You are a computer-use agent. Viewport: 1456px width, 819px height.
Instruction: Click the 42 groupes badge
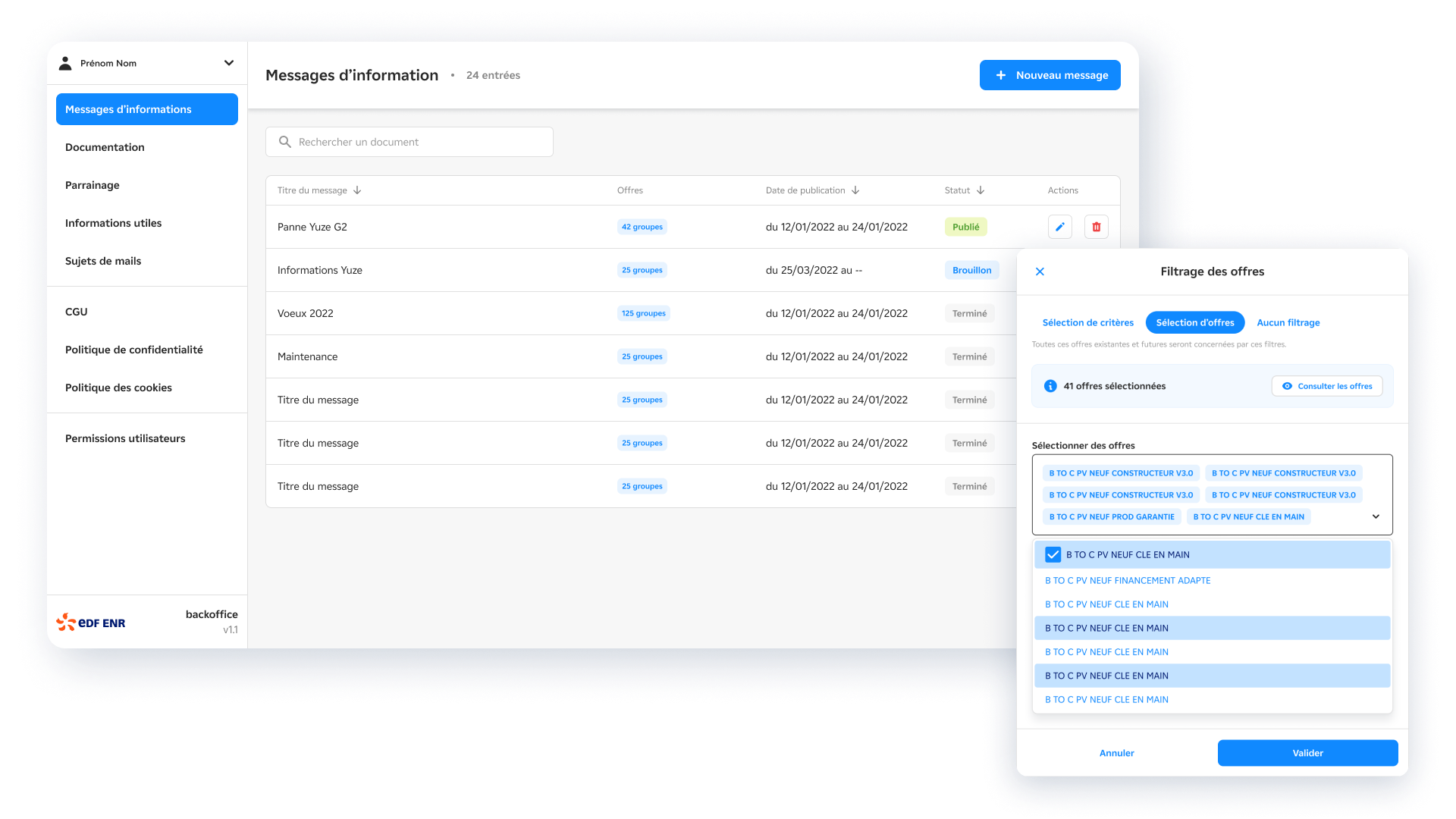[642, 227]
